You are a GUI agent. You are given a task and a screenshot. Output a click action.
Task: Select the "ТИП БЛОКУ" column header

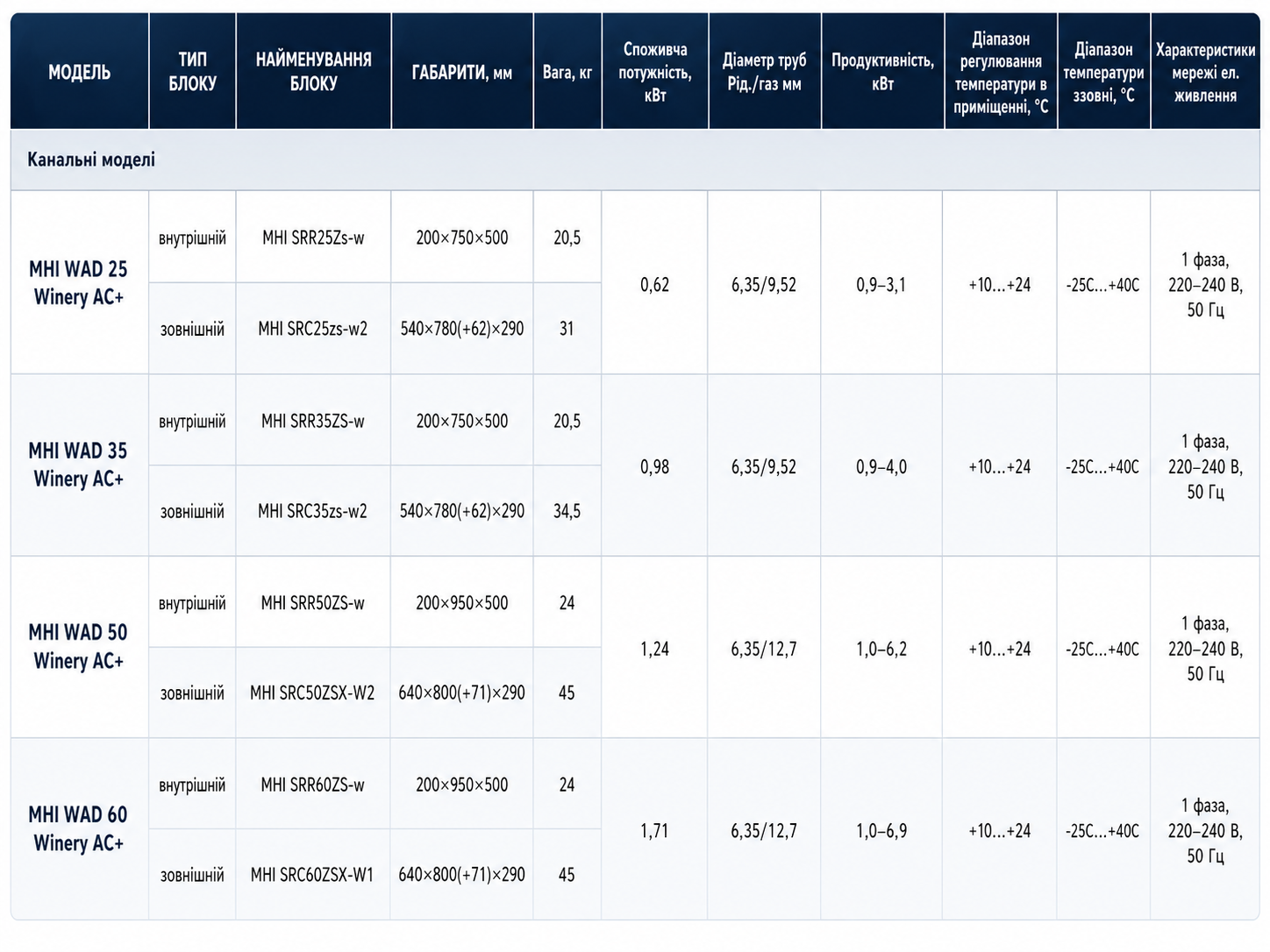193,72
